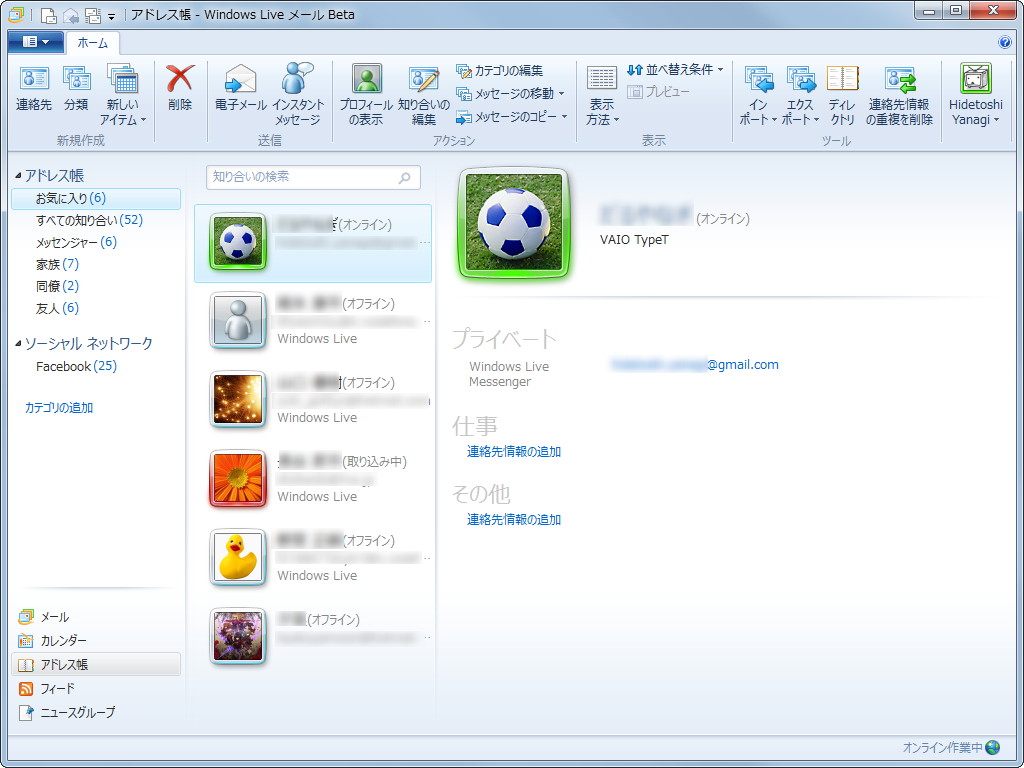Viewport: 1024px width, 768px height.
Task: Click the 知り合いの検索 search field
Action: (x=313, y=177)
